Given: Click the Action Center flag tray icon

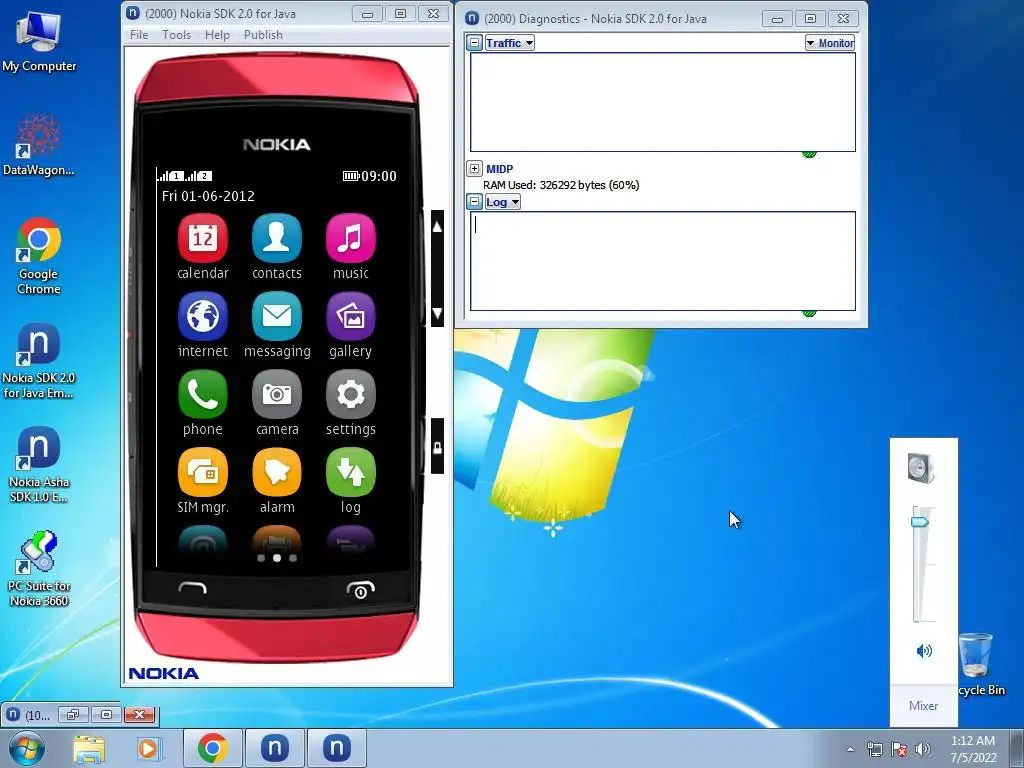Looking at the screenshot, I should click(899, 749).
